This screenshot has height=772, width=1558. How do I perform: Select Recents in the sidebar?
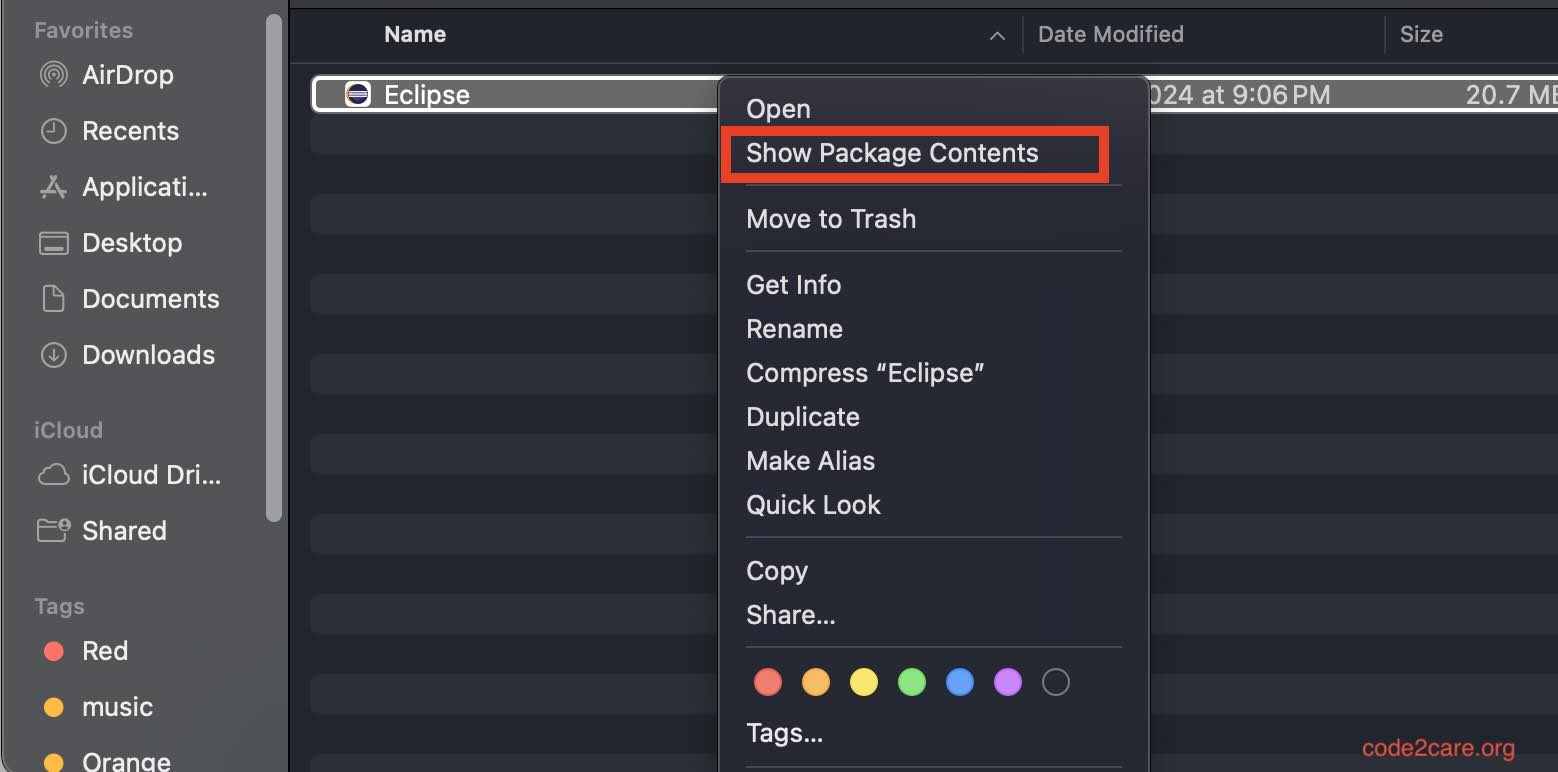tap(129, 130)
